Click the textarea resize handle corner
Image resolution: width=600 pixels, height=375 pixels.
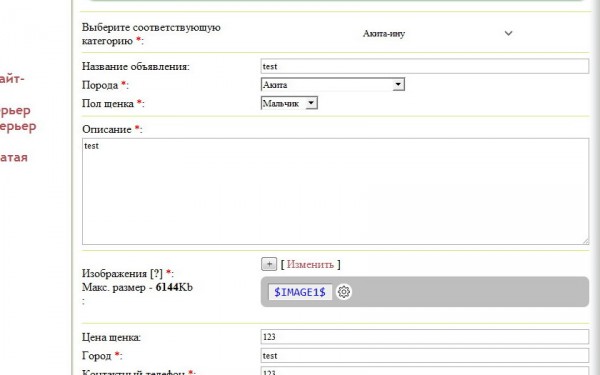[x=586, y=241]
